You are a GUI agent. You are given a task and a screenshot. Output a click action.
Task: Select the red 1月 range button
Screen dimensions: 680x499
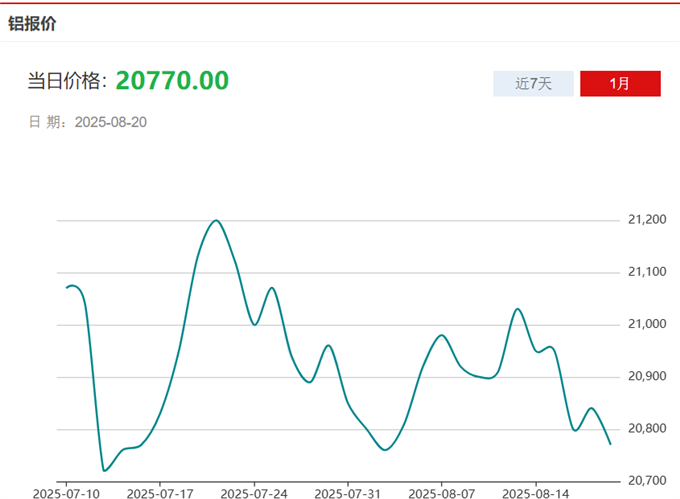coord(620,84)
